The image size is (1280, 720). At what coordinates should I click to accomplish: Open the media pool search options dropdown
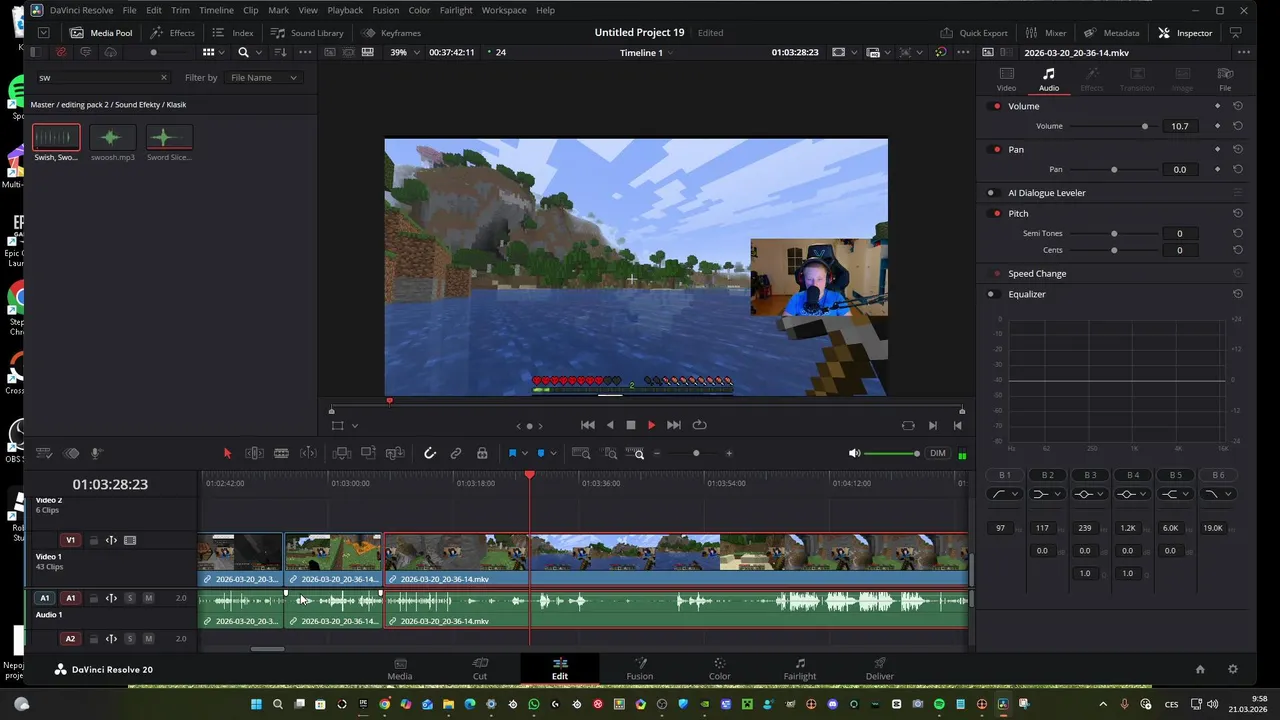258,52
